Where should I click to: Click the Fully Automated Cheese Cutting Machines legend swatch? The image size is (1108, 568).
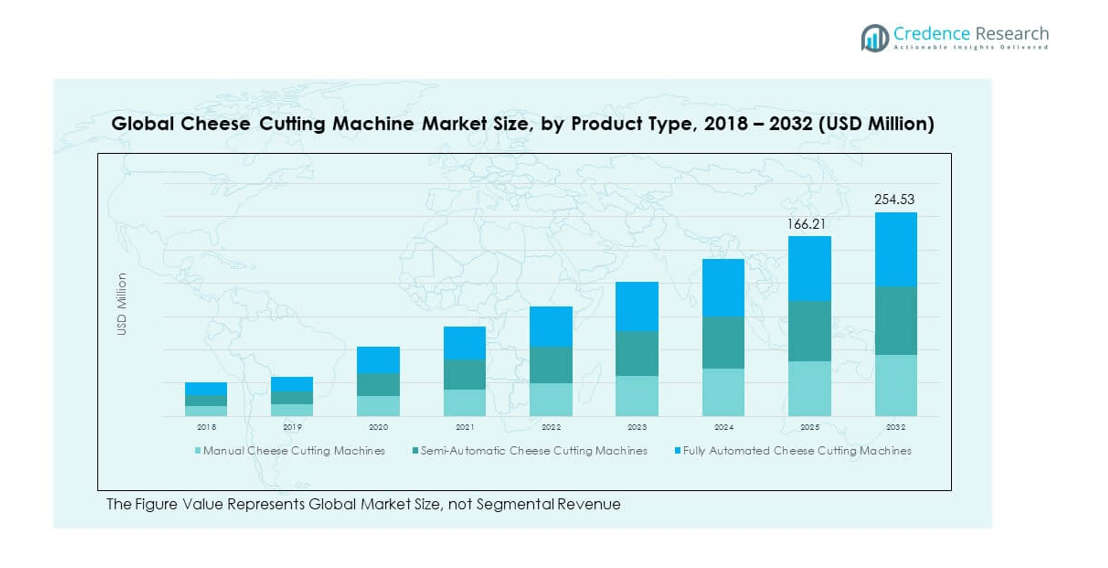(677, 451)
